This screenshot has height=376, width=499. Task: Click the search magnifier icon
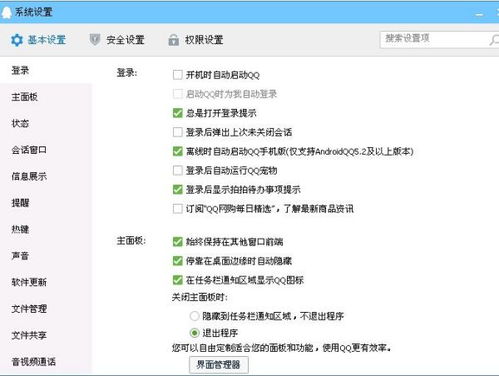tap(494, 40)
